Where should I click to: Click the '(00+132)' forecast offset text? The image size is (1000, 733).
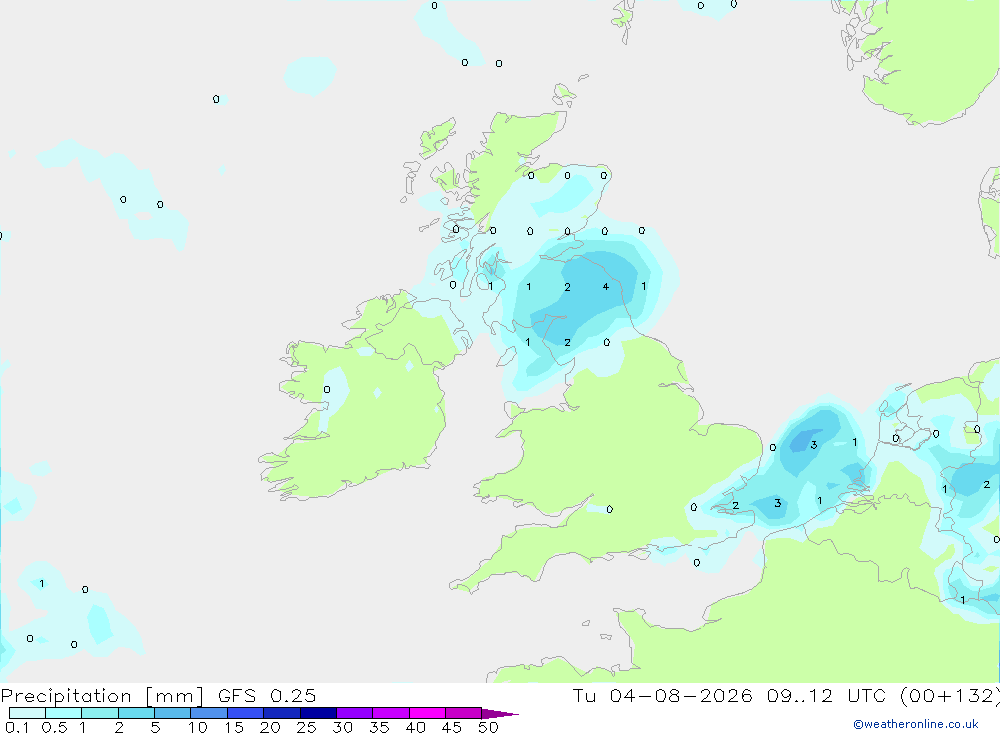[x=950, y=696]
